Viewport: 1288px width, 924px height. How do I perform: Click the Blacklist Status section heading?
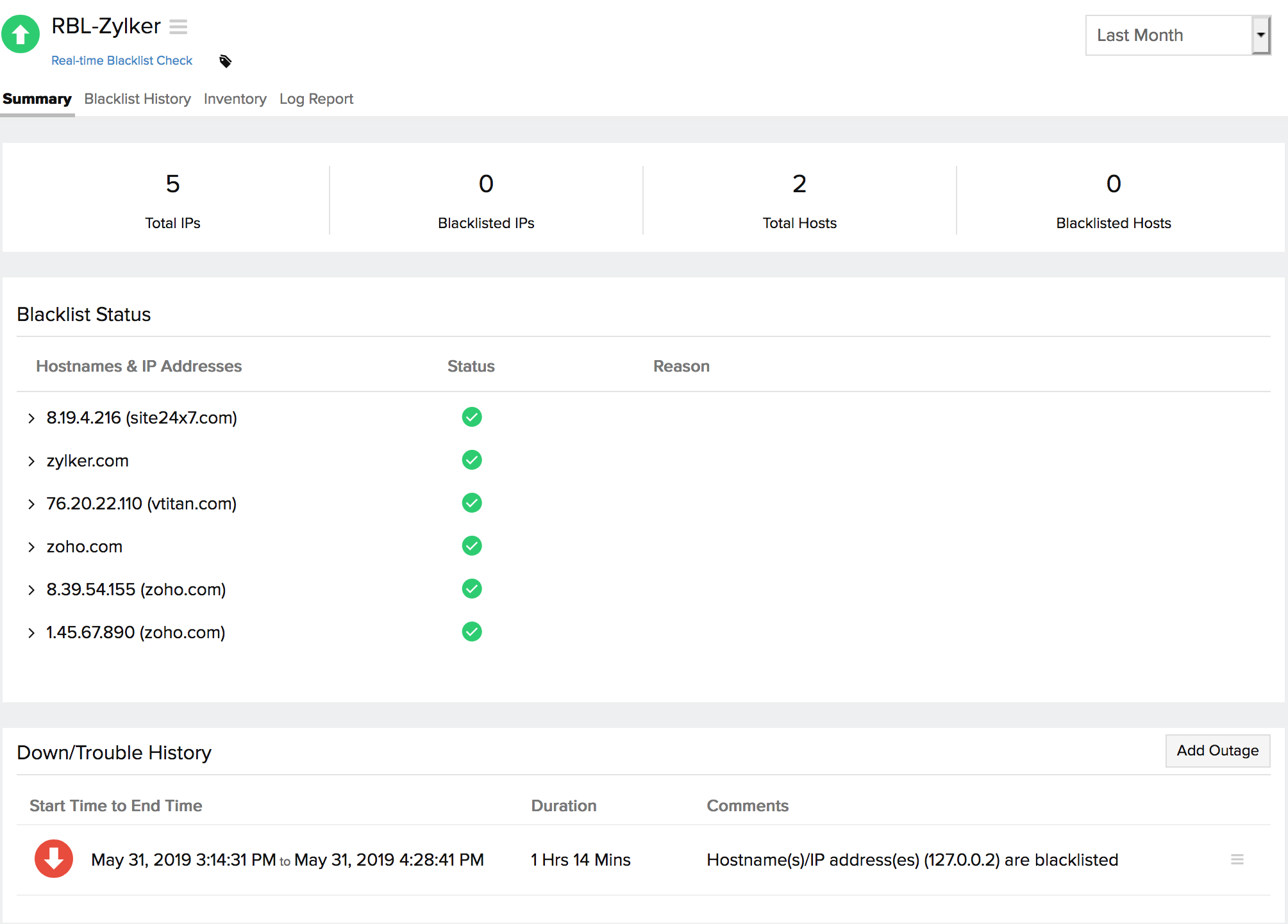pyautogui.click(x=84, y=314)
